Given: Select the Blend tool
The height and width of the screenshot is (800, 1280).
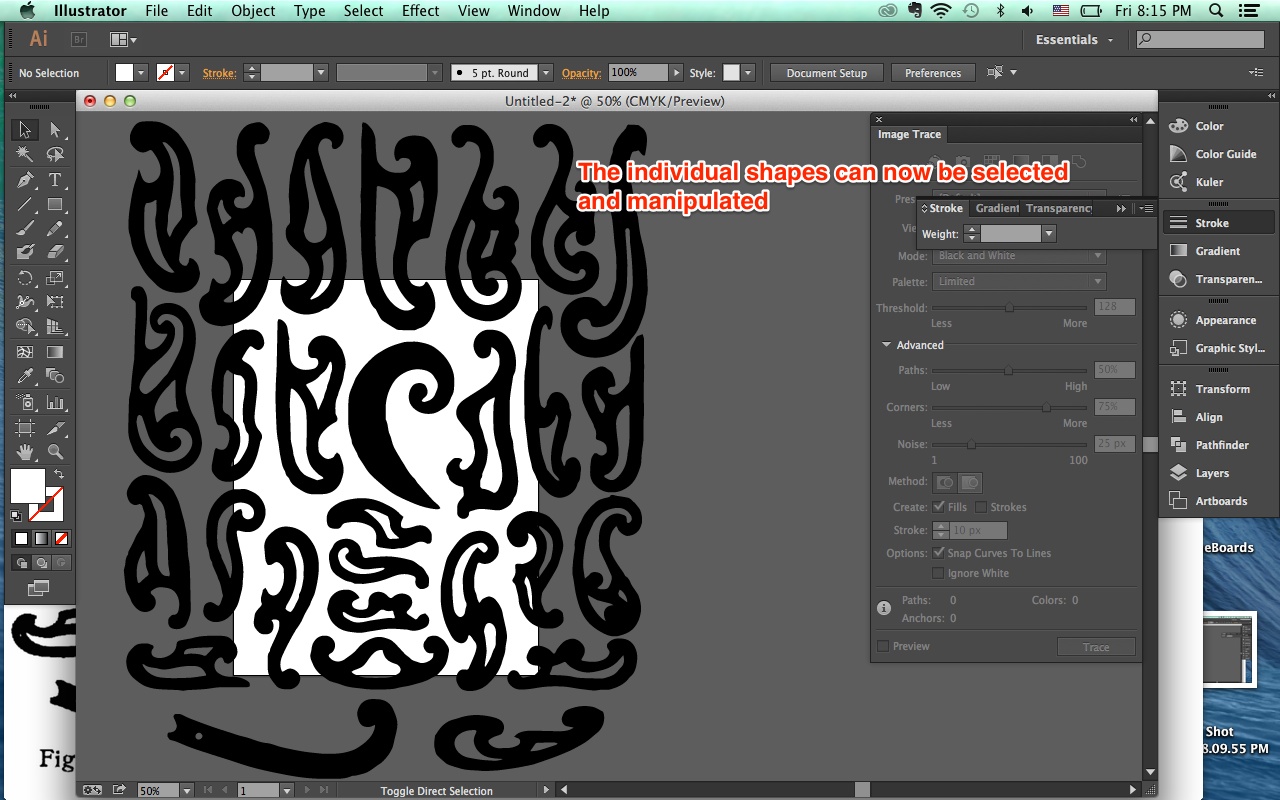Looking at the screenshot, I should (55, 377).
